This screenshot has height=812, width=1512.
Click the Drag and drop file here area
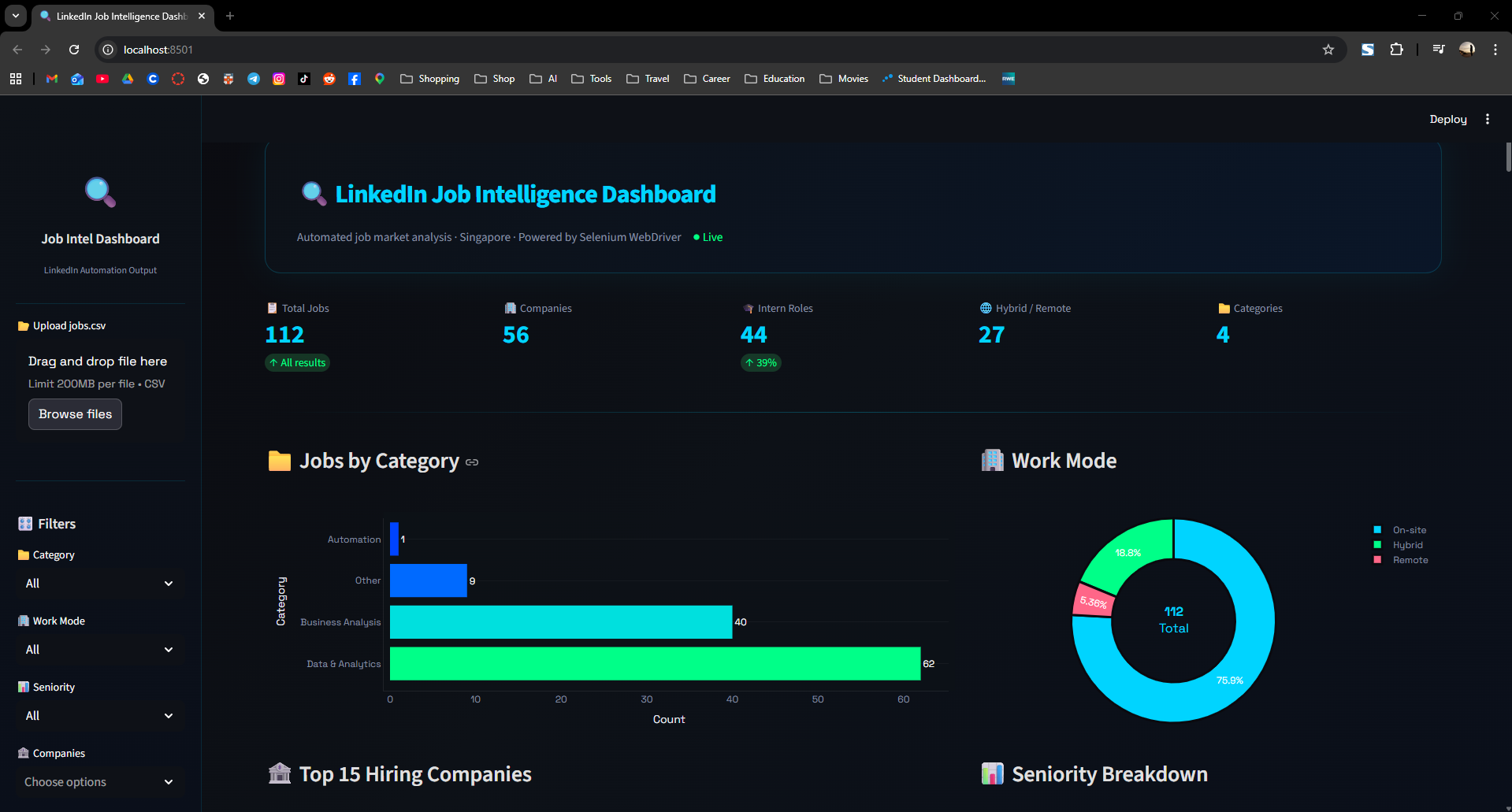coord(100,391)
